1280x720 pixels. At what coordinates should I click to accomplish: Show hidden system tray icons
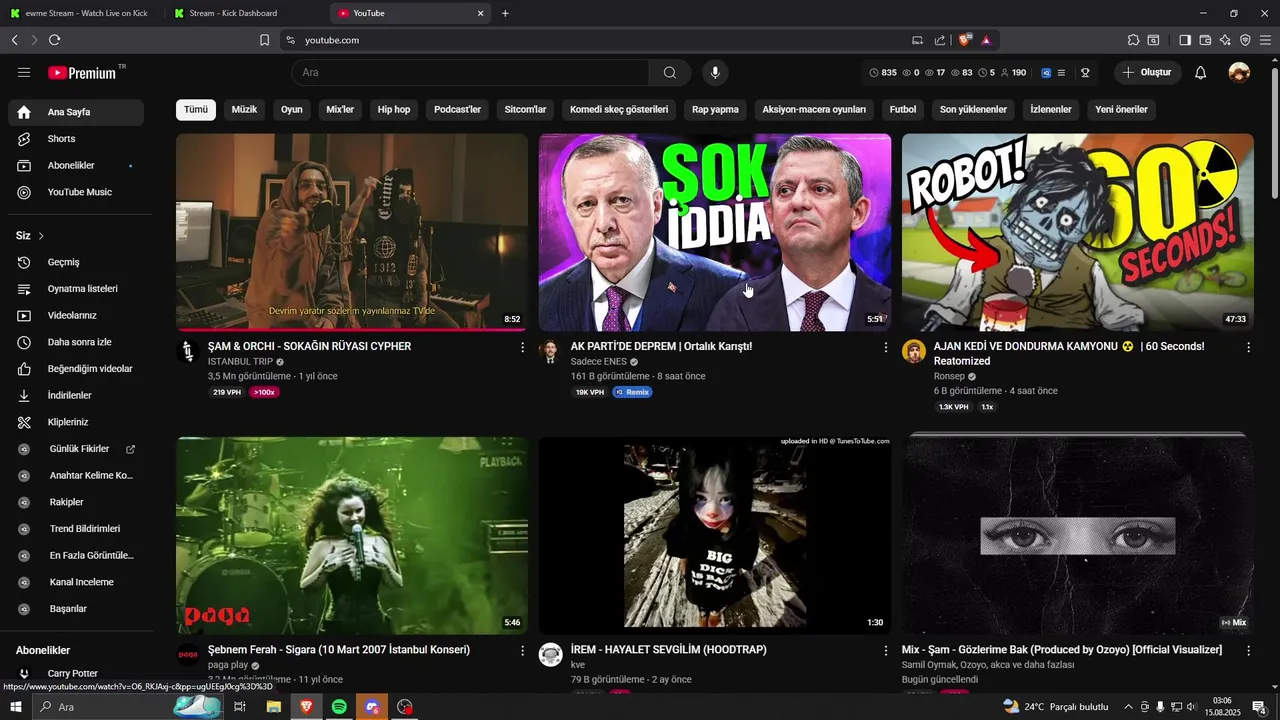tap(1128, 707)
